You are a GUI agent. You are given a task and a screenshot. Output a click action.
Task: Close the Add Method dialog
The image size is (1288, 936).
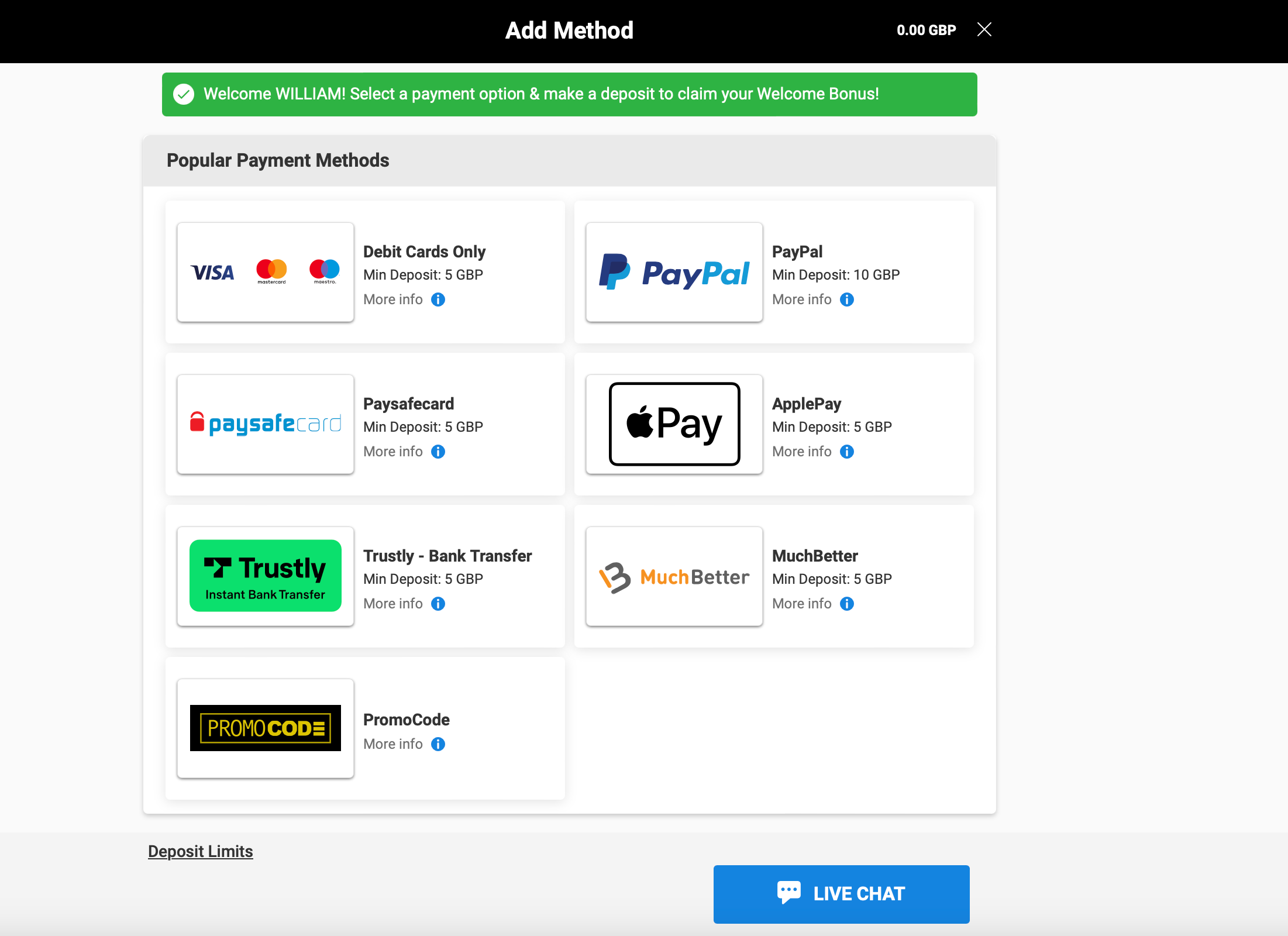click(x=984, y=29)
